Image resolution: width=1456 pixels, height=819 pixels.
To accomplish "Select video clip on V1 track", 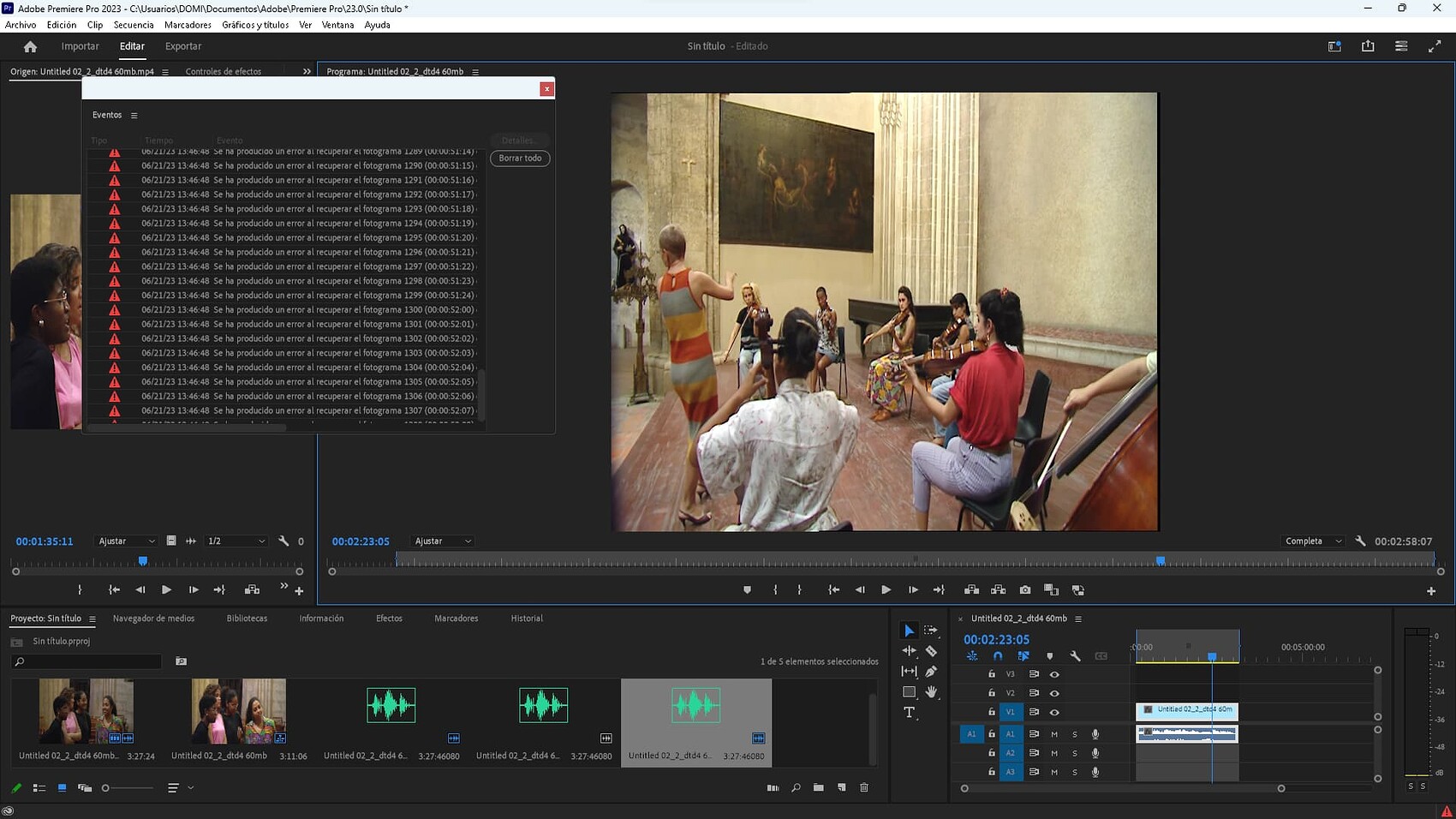I will [1187, 711].
